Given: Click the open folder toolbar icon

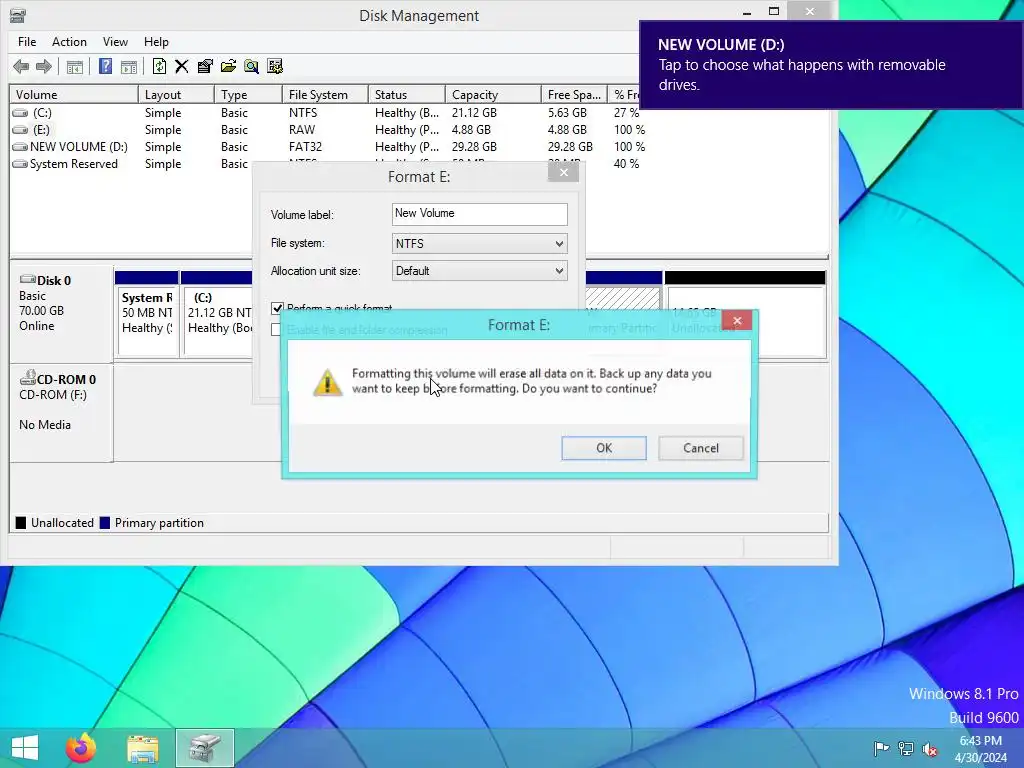Looking at the screenshot, I should pos(228,66).
